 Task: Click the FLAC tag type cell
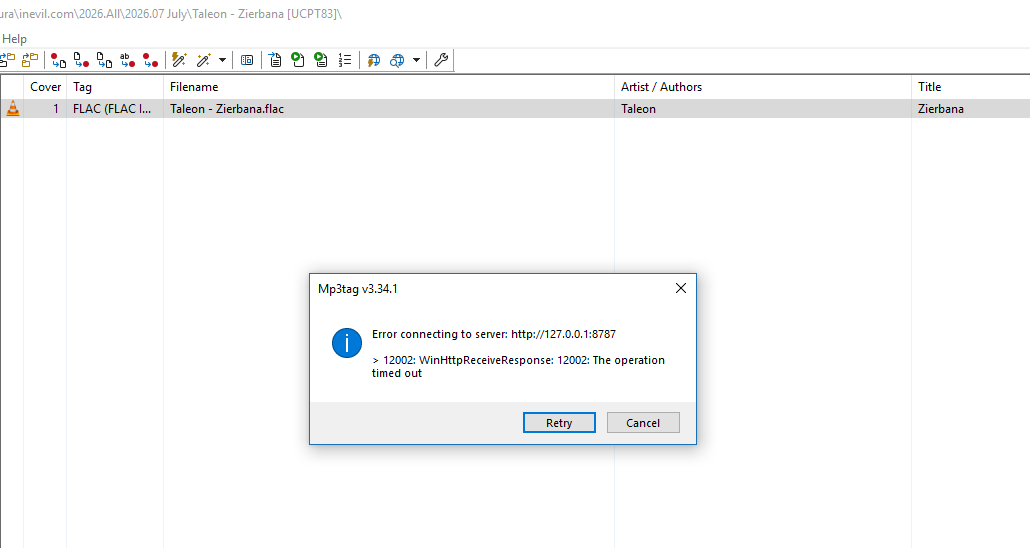pyautogui.click(x=115, y=108)
